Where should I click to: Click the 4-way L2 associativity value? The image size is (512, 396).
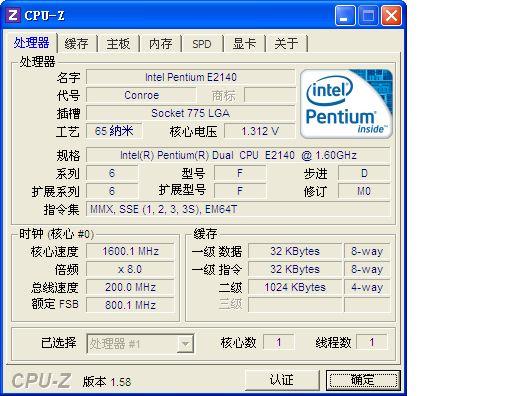[367, 287]
